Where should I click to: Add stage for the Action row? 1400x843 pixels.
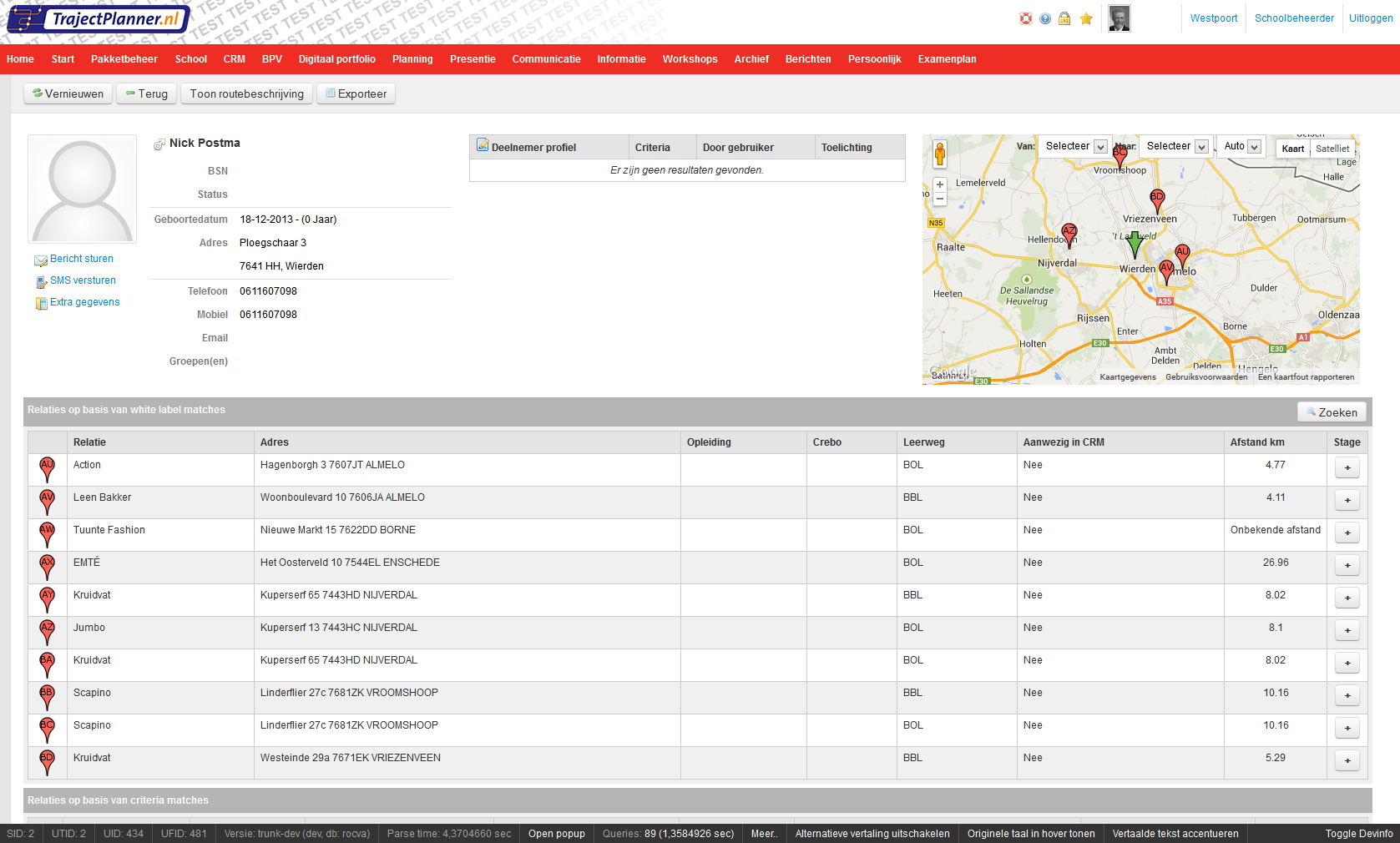tap(1347, 467)
